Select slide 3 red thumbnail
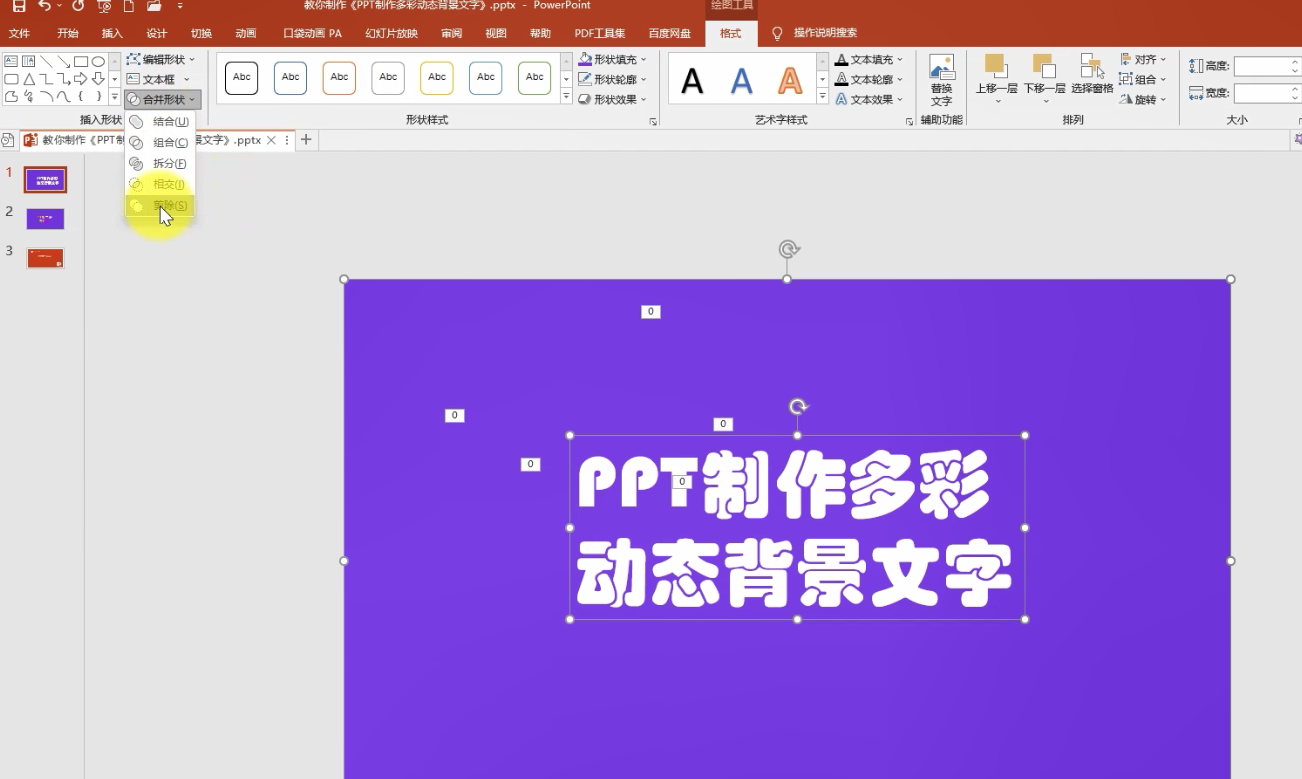Screen dimensions: 1302x779 pos(45,258)
